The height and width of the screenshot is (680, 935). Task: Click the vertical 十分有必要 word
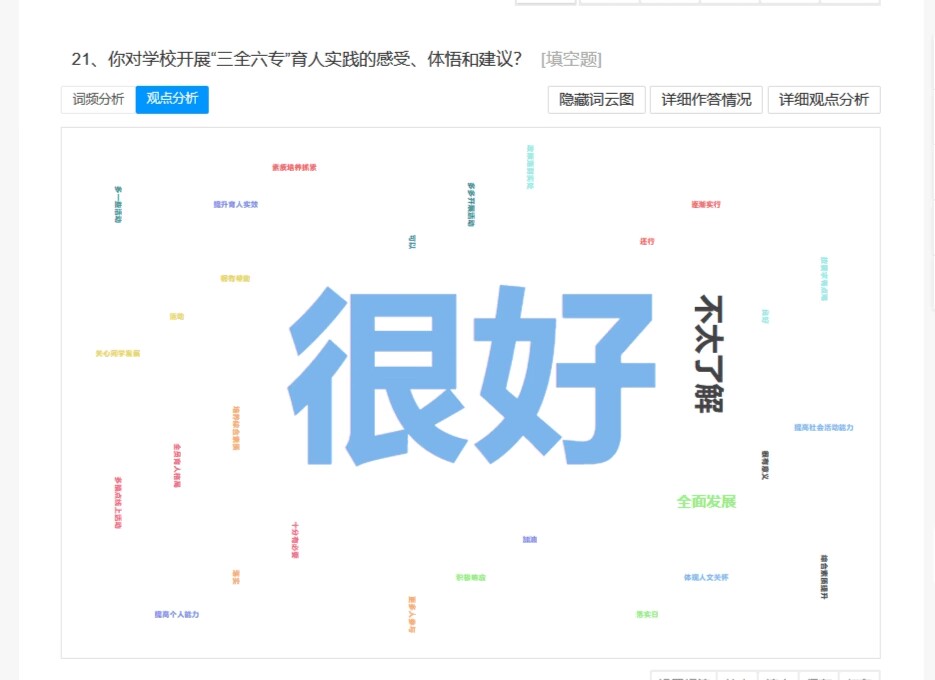tap(294, 539)
